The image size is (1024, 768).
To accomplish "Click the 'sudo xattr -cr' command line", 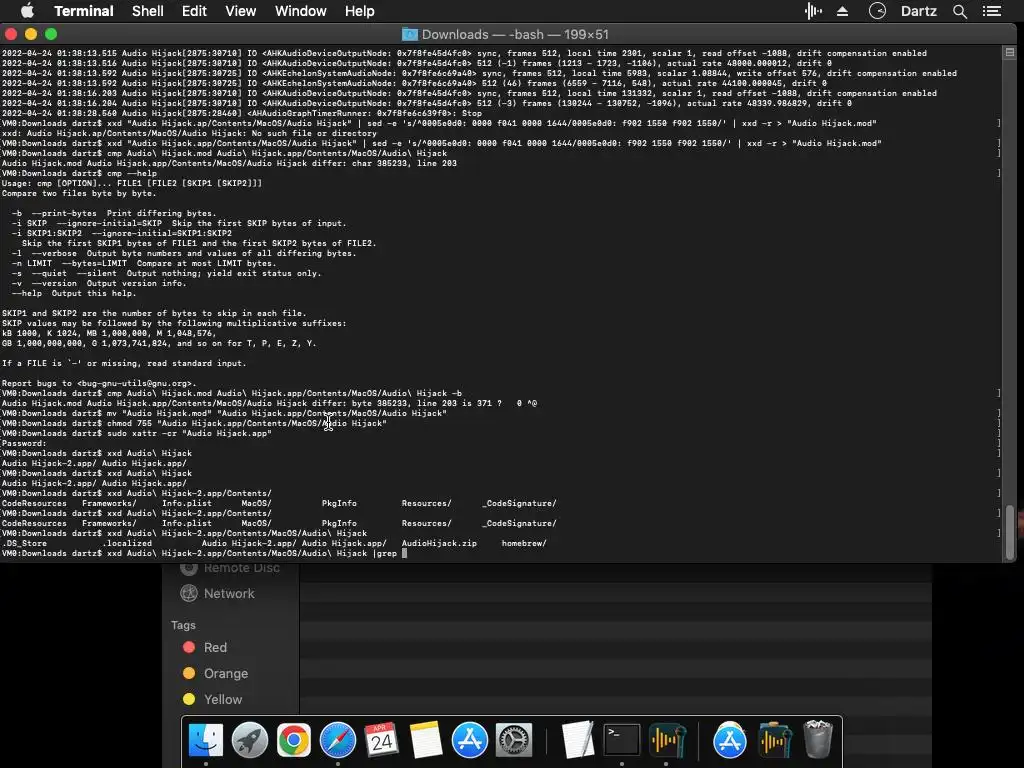I will tap(136, 434).
